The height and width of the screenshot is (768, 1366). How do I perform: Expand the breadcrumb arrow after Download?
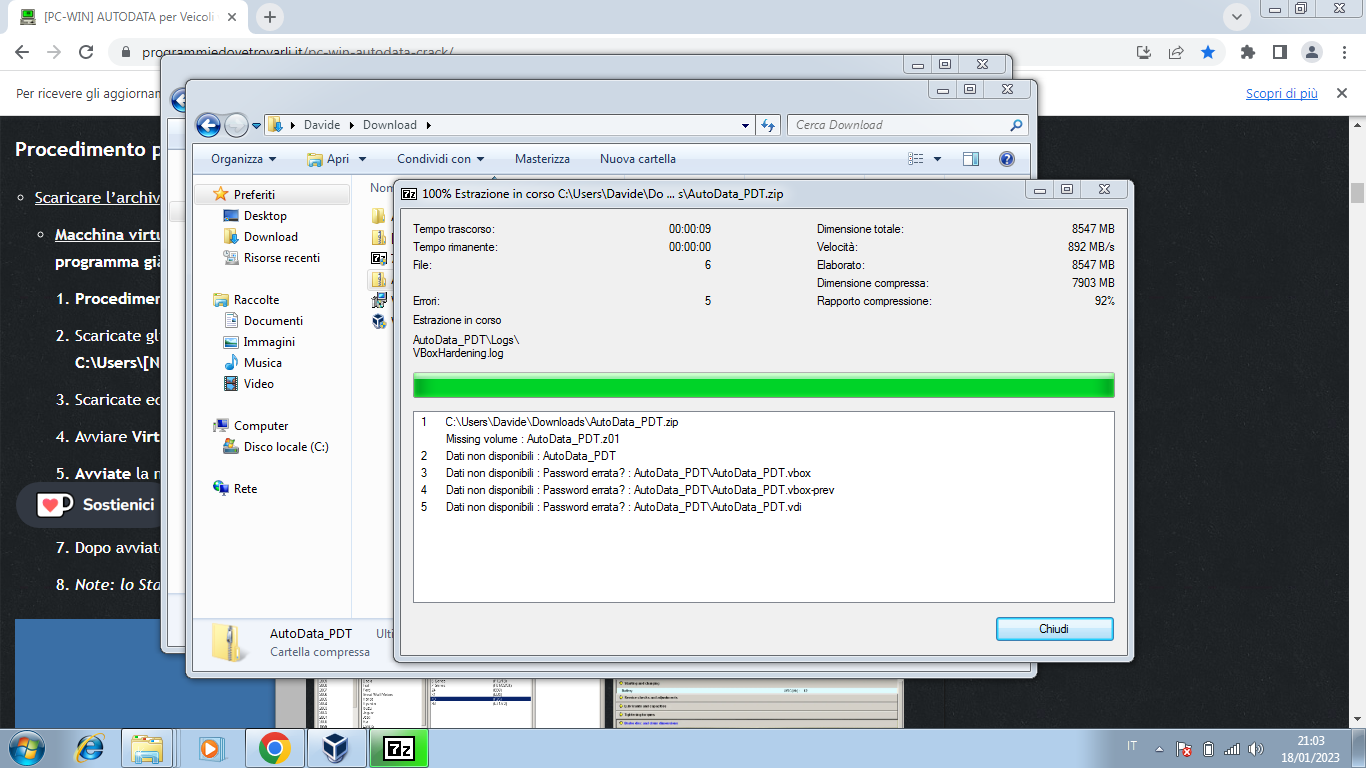pyautogui.click(x=428, y=125)
